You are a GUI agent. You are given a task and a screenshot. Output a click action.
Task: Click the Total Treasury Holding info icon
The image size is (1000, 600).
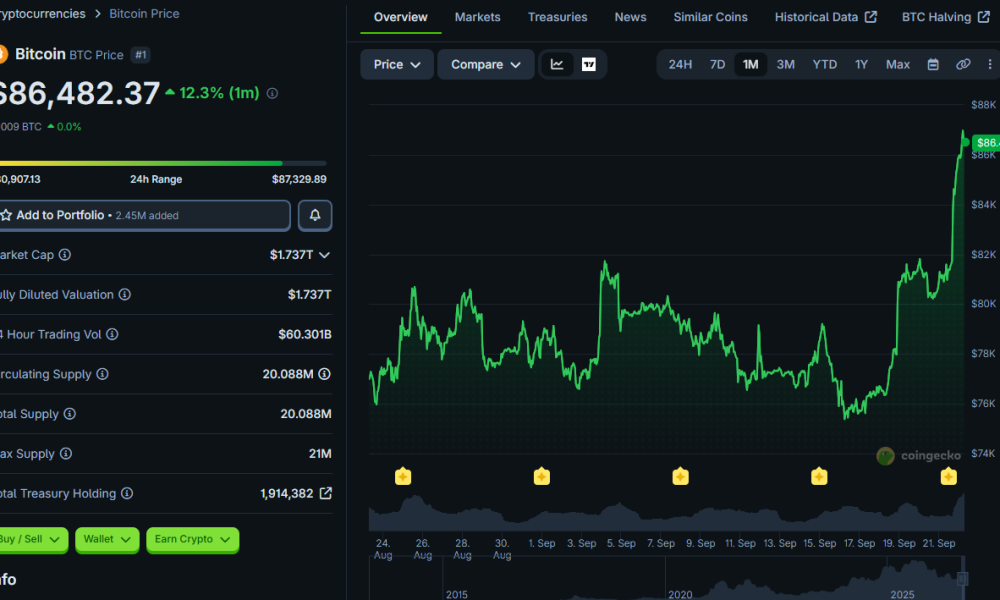coord(127,493)
